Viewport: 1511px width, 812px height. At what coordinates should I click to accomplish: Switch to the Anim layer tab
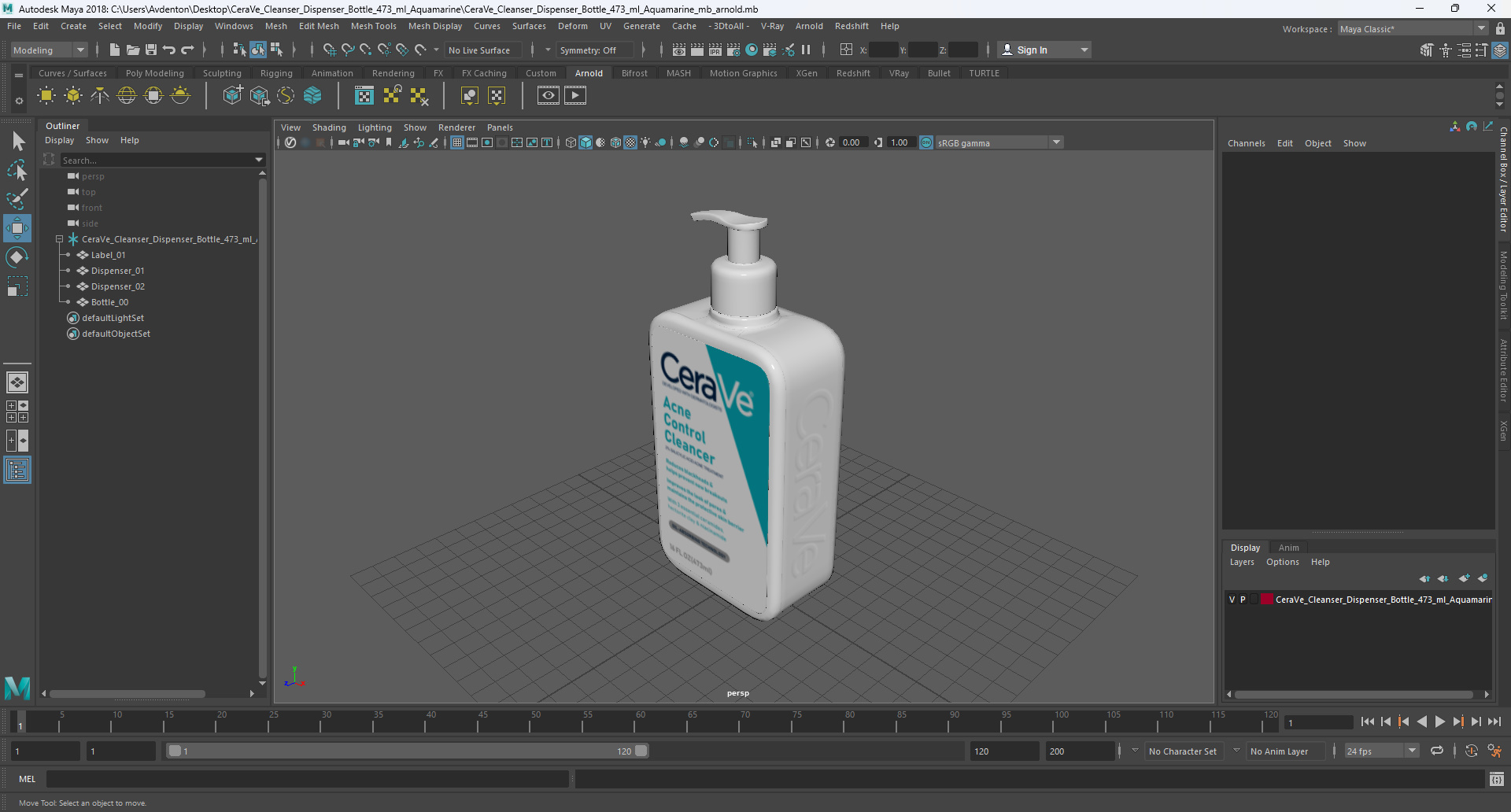[x=1288, y=548]
